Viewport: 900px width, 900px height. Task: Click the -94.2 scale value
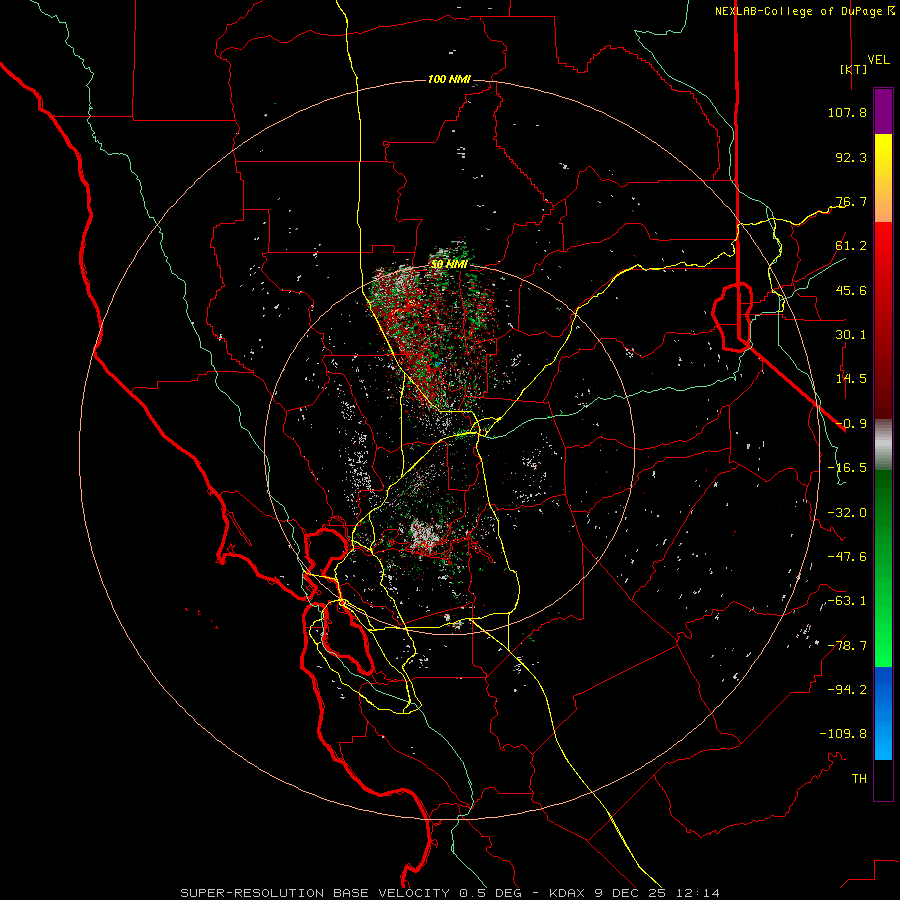[847, 690]
